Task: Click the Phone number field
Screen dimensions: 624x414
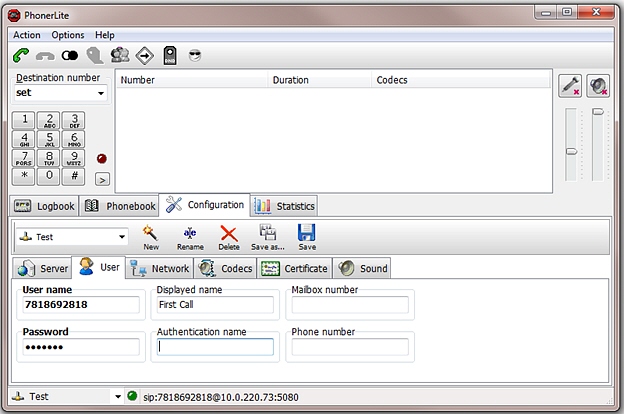Action: [350, 347]
